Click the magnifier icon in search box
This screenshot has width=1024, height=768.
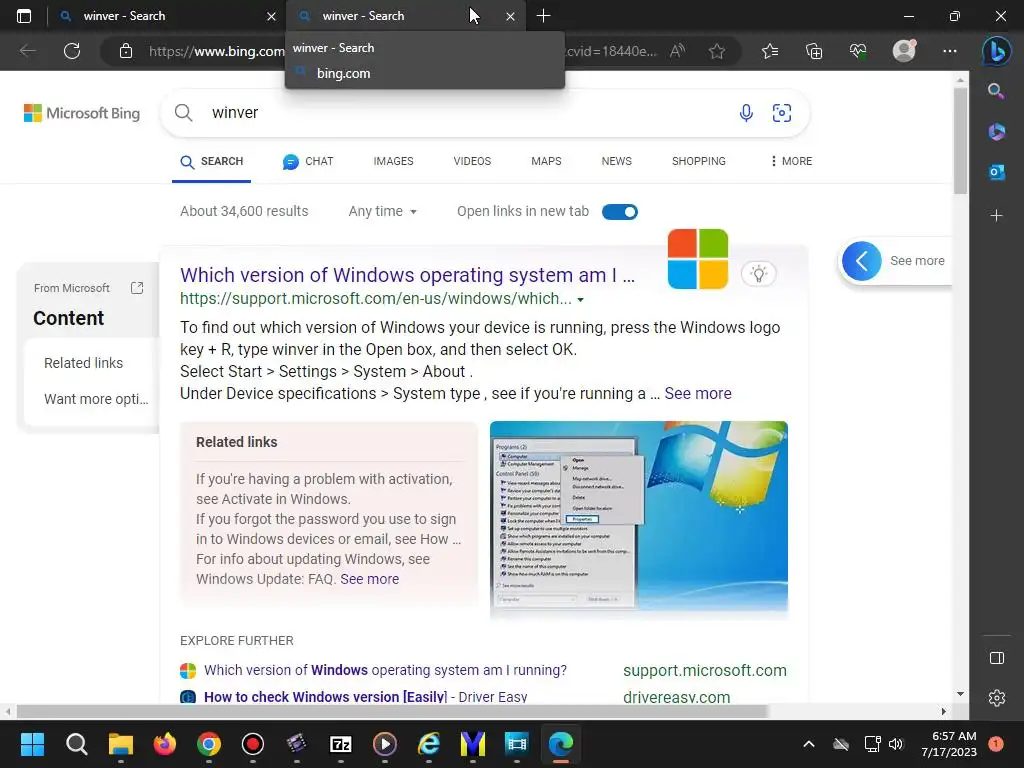tap(184, 113)
